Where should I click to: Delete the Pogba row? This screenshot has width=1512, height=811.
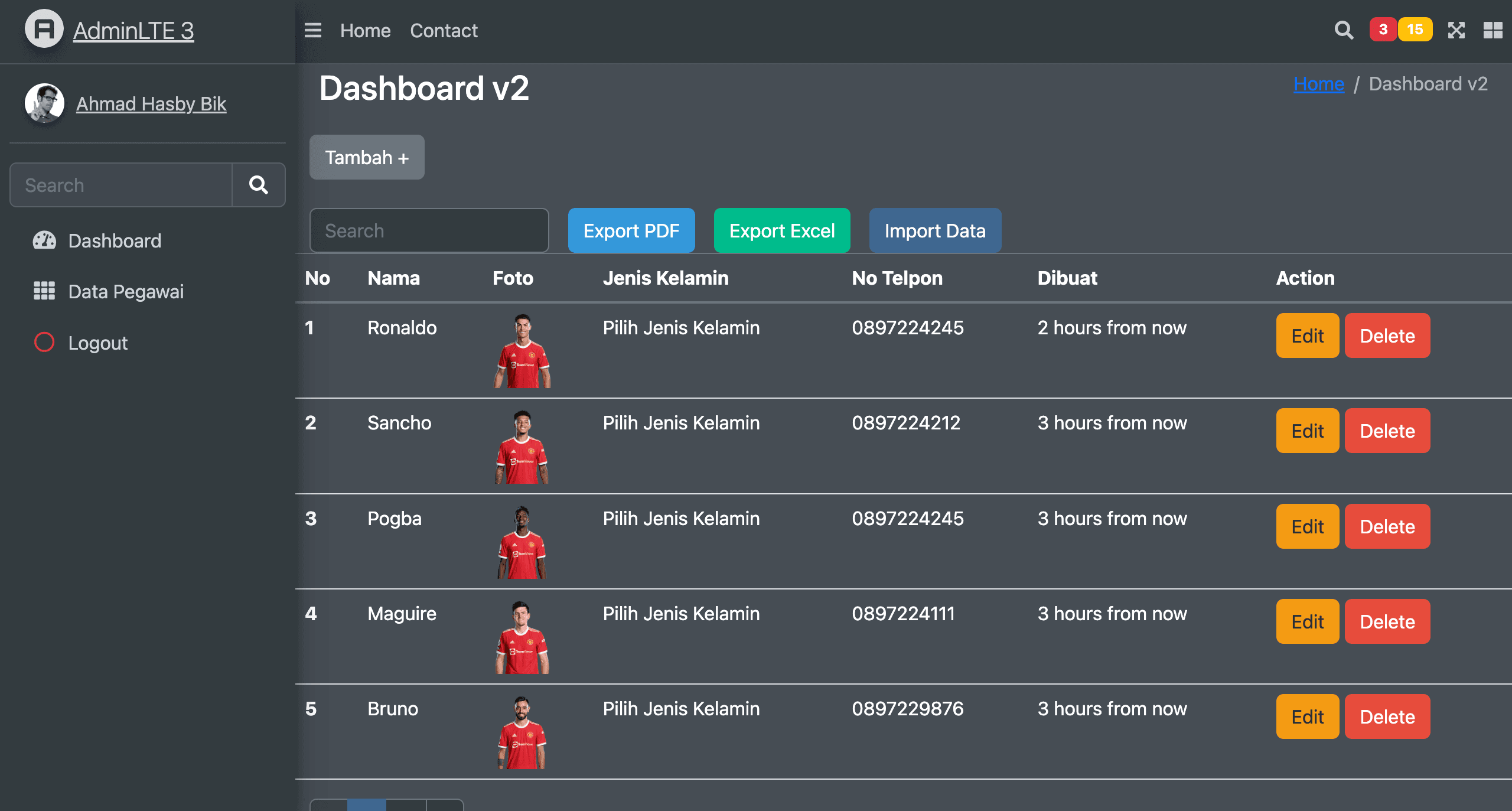(x=1387, y=526)
